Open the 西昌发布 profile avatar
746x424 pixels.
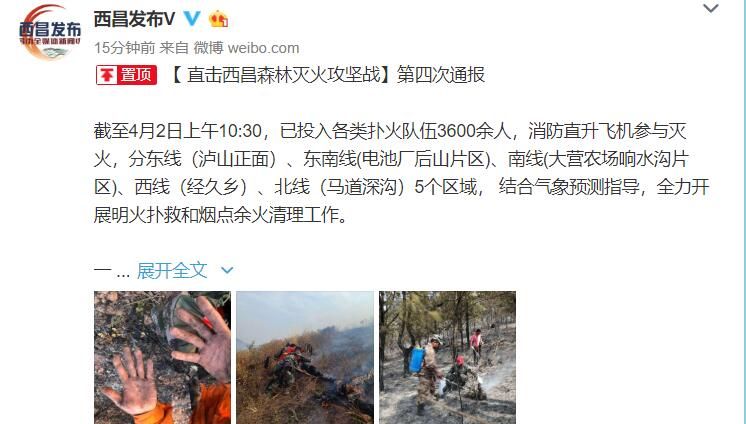click(50, 32)
